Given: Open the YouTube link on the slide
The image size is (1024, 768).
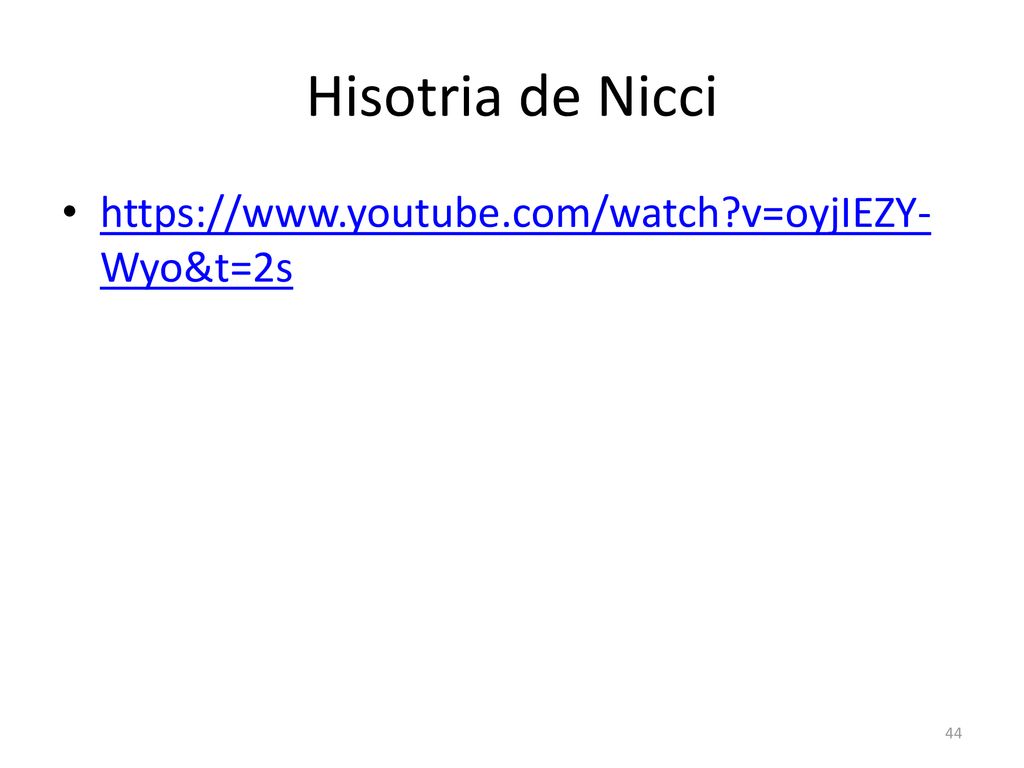Looking at the screenshot, I should [x=515, y=240].
